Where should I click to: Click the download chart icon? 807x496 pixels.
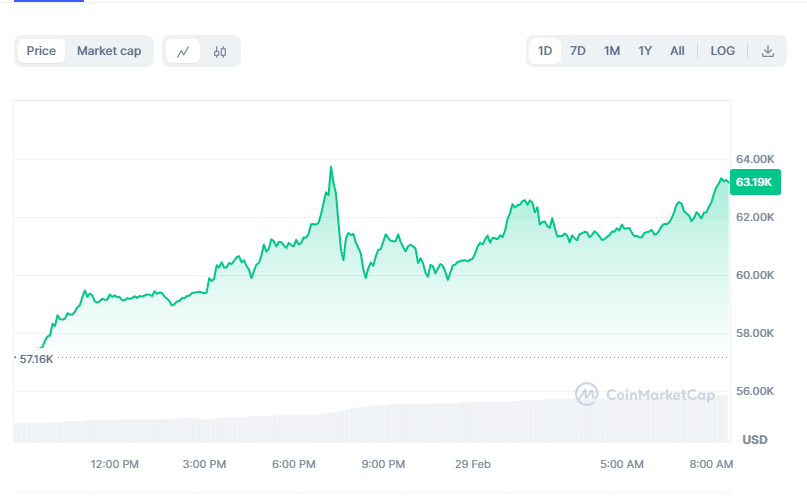(768, 51)
